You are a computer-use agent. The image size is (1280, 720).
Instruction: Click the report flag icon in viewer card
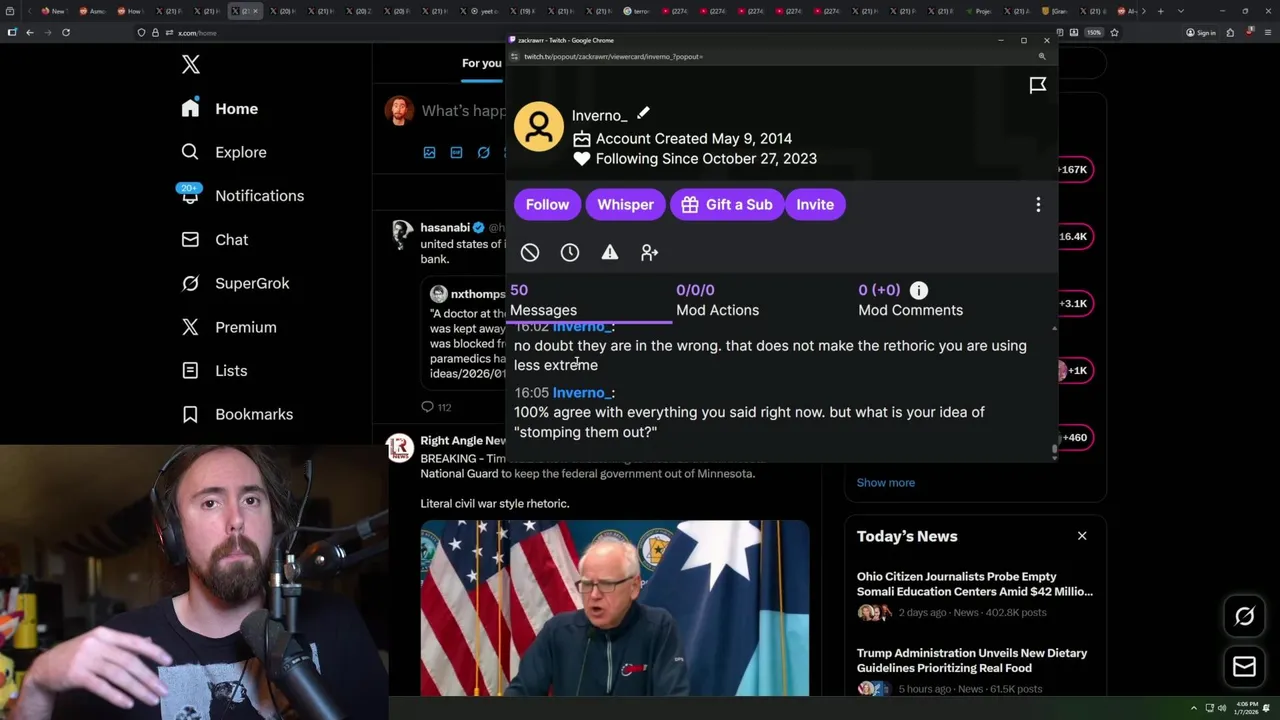click(x=1038, y=85)
